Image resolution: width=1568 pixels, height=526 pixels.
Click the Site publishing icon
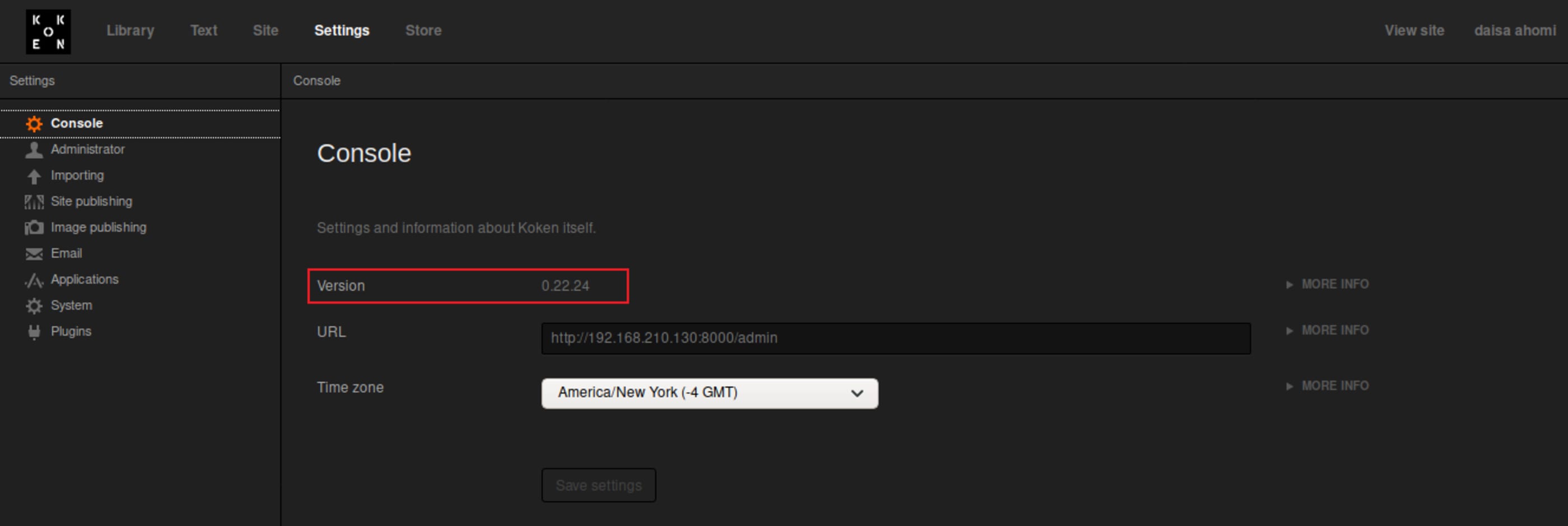click(34, 202)
